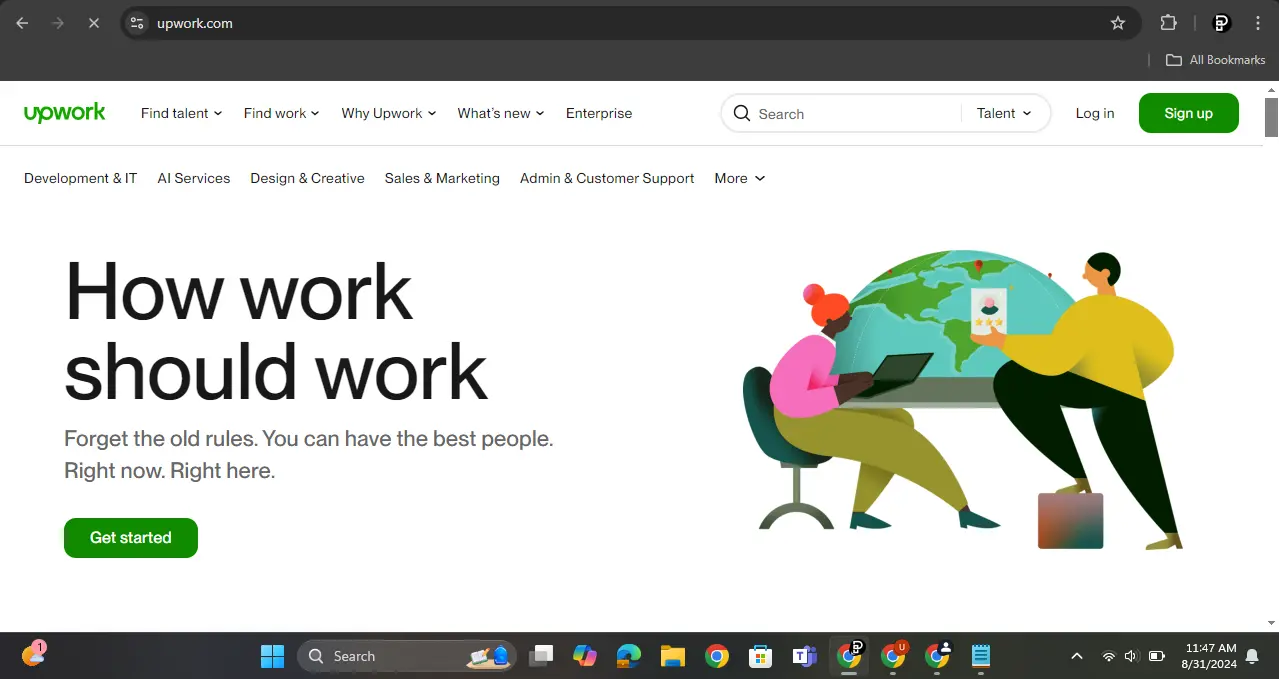Click the battery icon in the tray
Screen dimensions: 1279x679
coord(1157,656)
